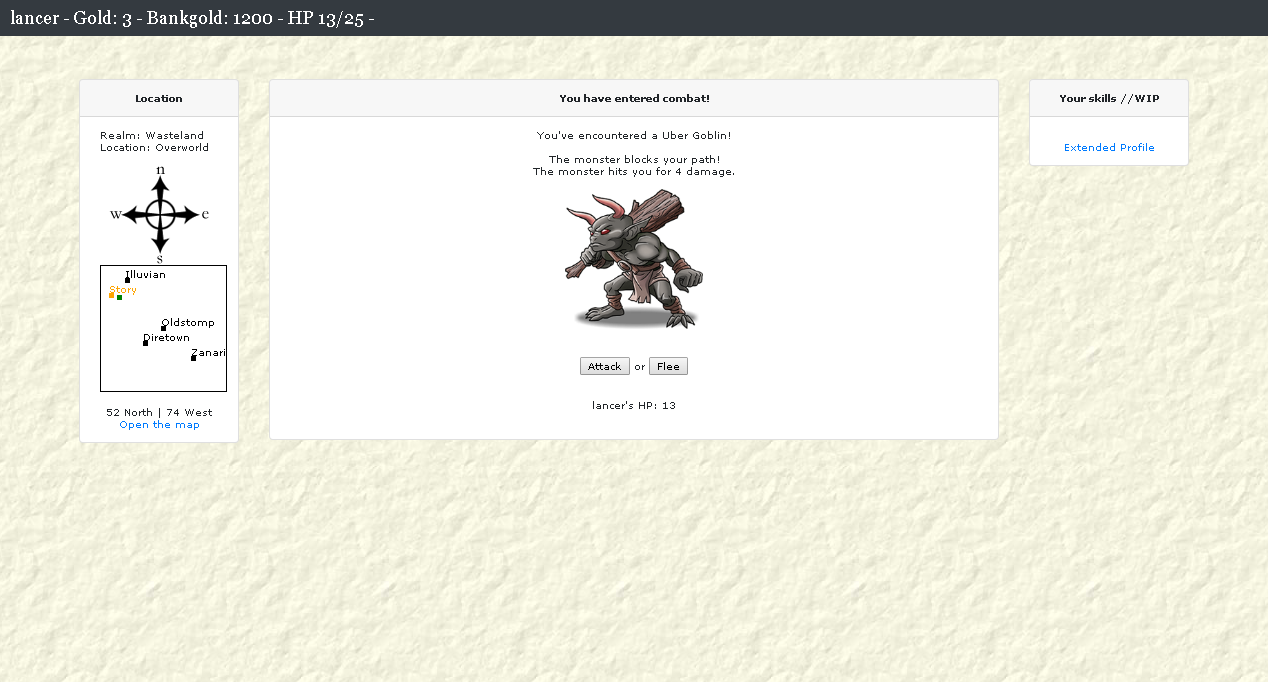
Task: Click the Diretown marker on minimap
Action: coord(145,343)
